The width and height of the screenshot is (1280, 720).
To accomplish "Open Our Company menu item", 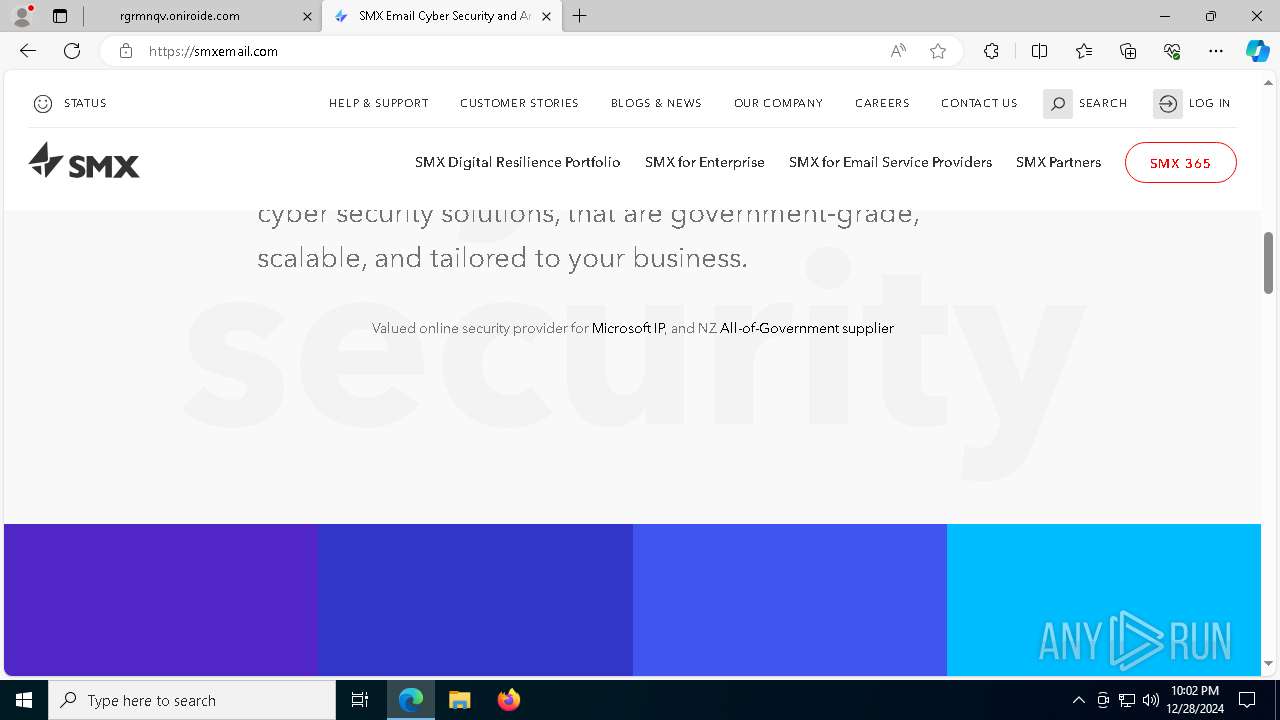I will click(x=778, y=103).
